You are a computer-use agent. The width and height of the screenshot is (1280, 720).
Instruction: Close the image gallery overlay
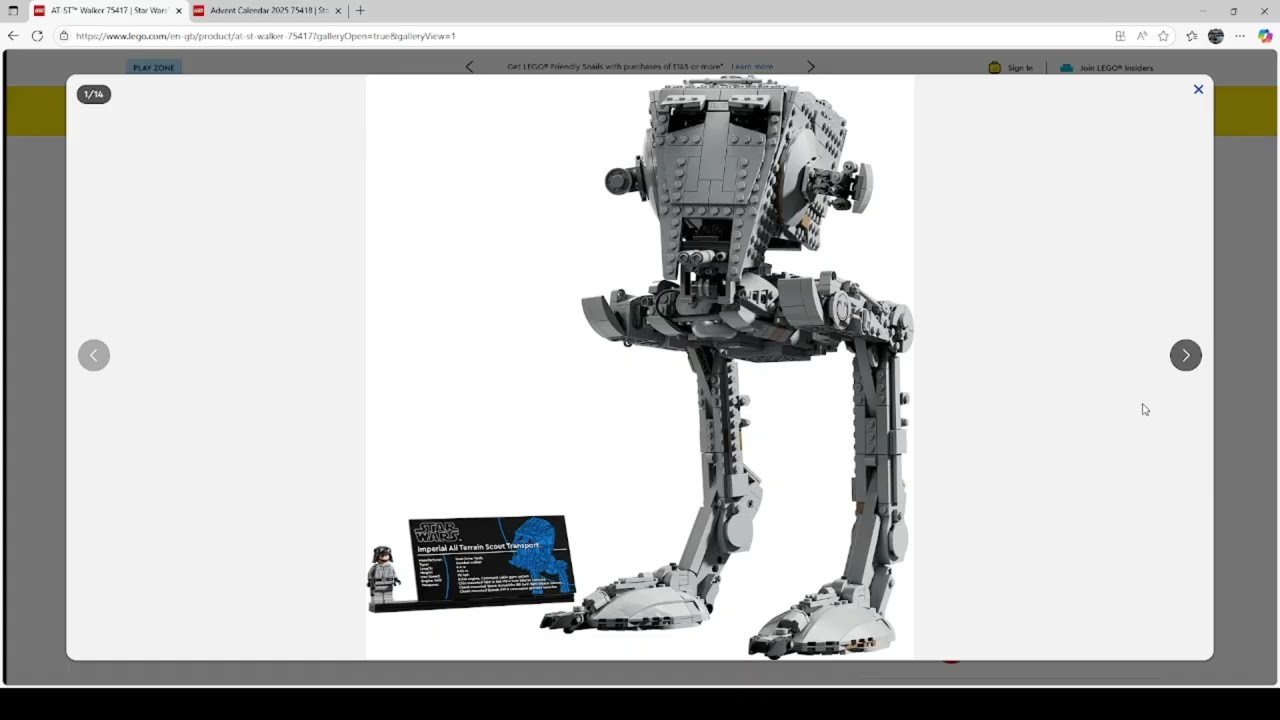[x=1198, y=89]
